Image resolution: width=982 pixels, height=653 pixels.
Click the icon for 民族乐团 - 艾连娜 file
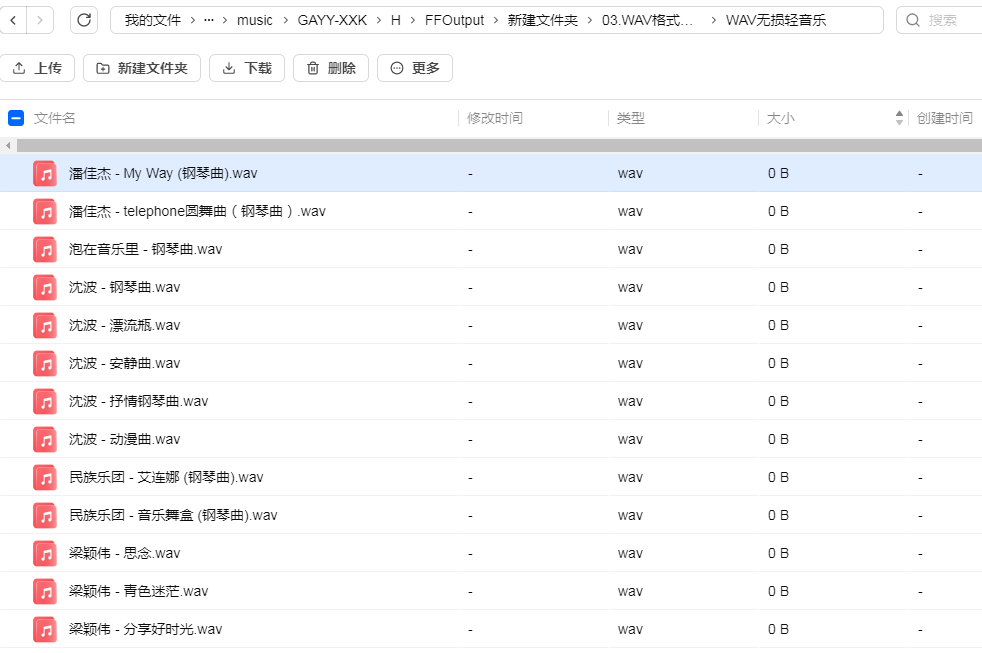[45, 478]
